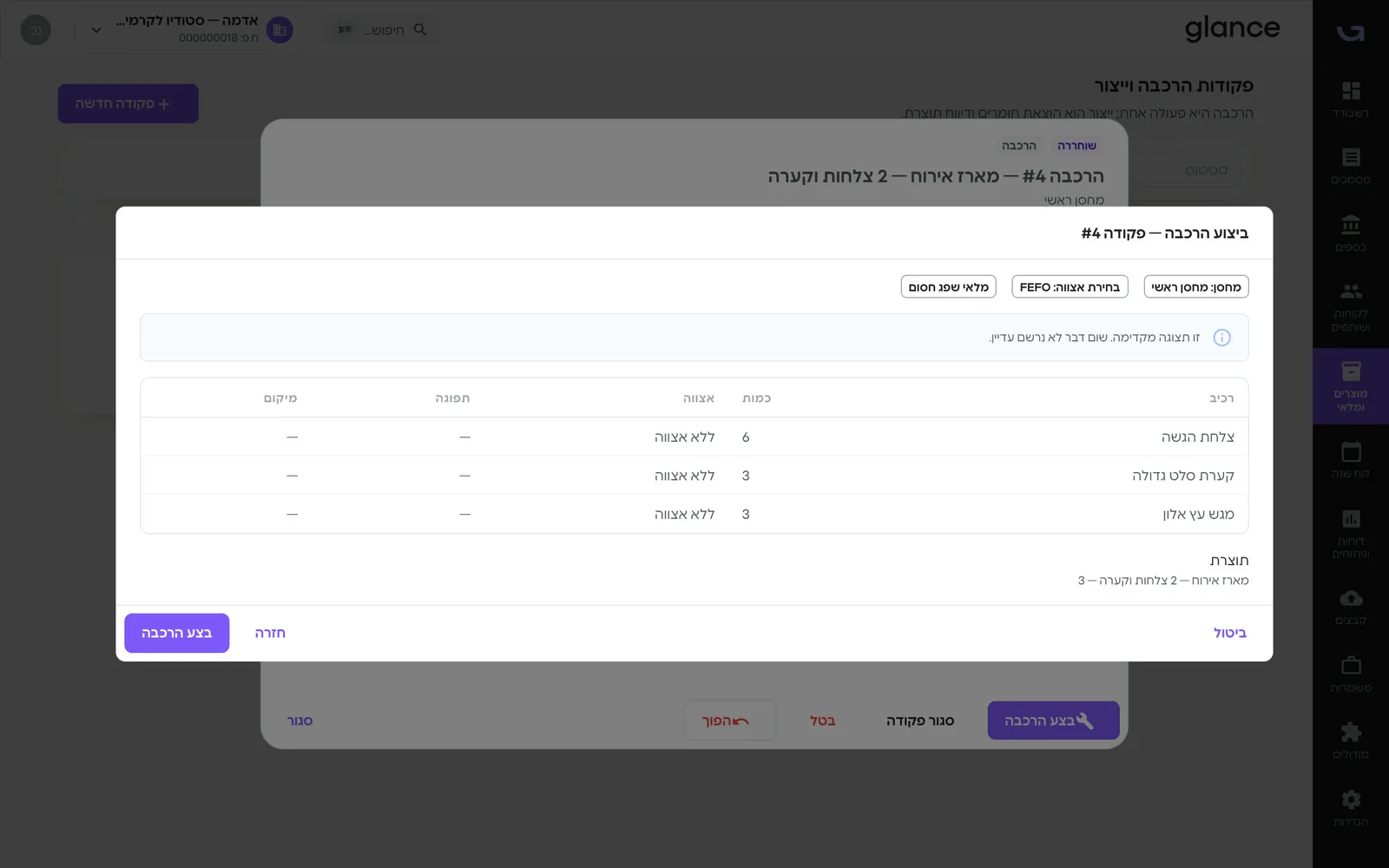Click the קערת סלט גדולה component row
Image resolution: width=1389 pixels, height=868 pixels.
[x=694, y=476]
